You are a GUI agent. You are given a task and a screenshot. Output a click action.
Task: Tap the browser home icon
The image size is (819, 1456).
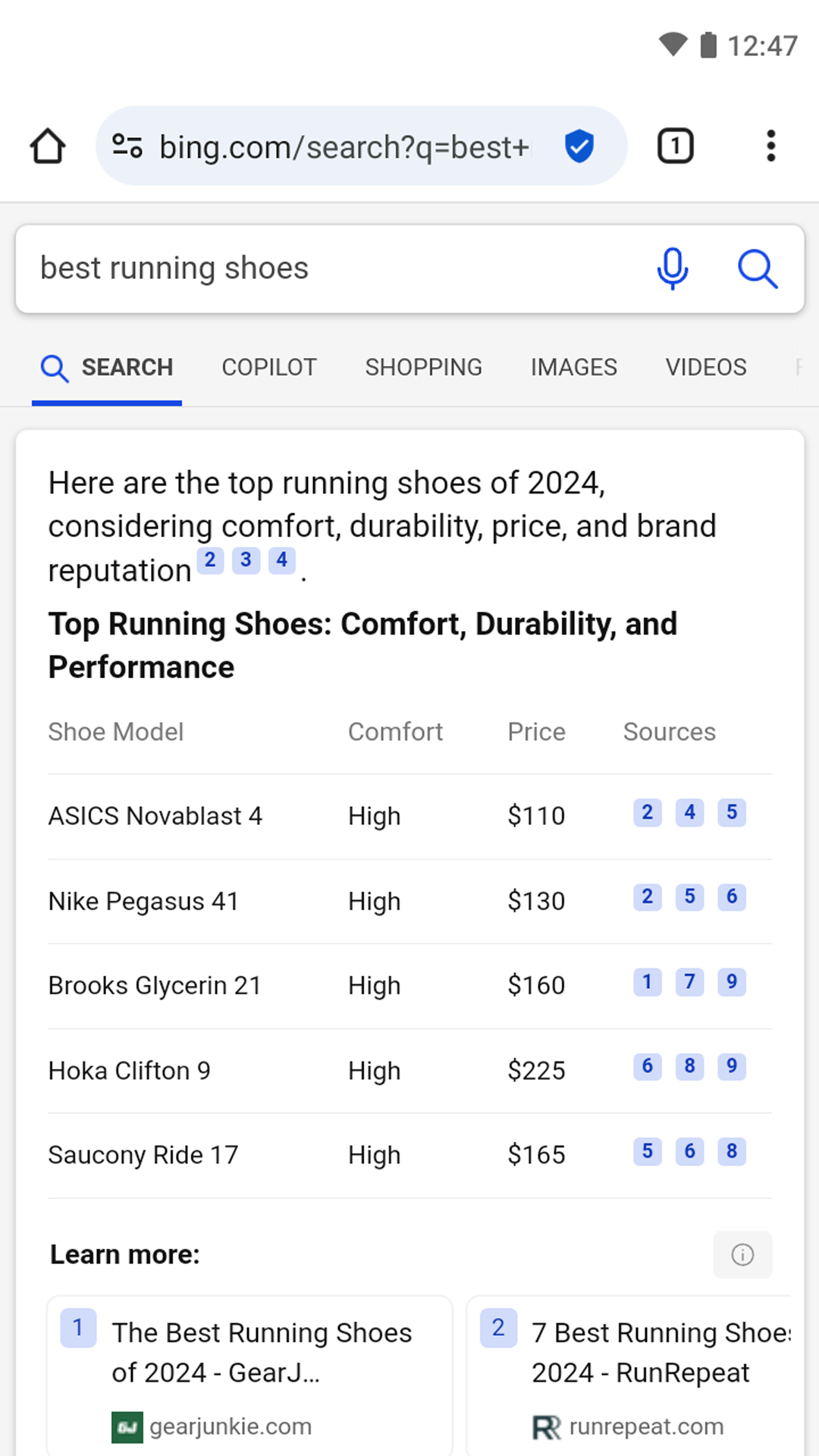[48, 146]
